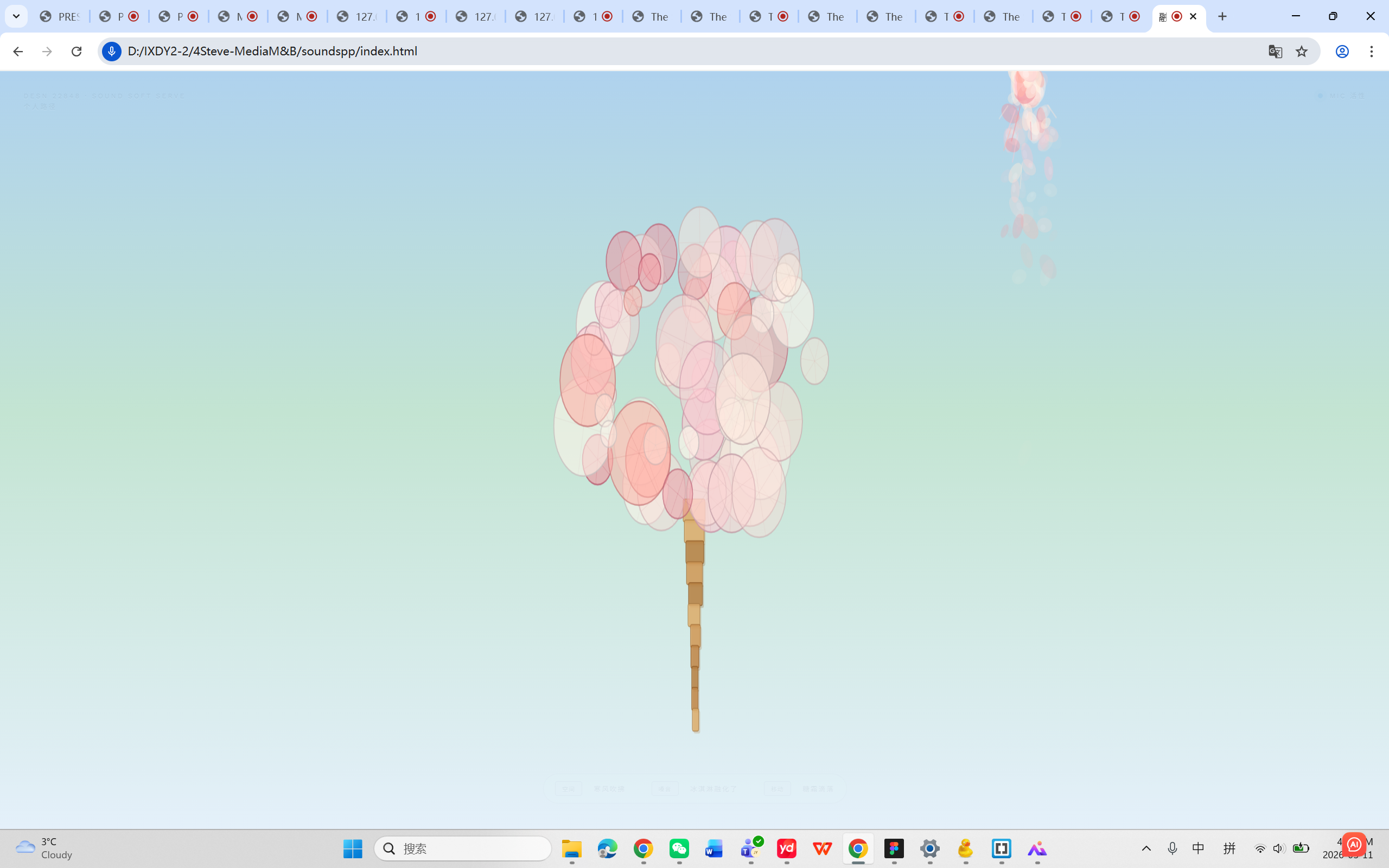This screenshot has height=868, width=1389.
Task: Open the Chrome three-dot menu
Action: pyautogui.click(x=1372, y=51)
